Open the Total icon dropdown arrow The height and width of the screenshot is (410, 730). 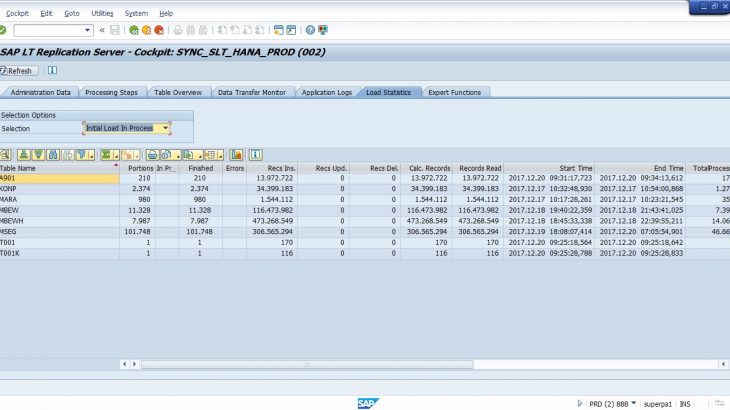coord(116,155)
